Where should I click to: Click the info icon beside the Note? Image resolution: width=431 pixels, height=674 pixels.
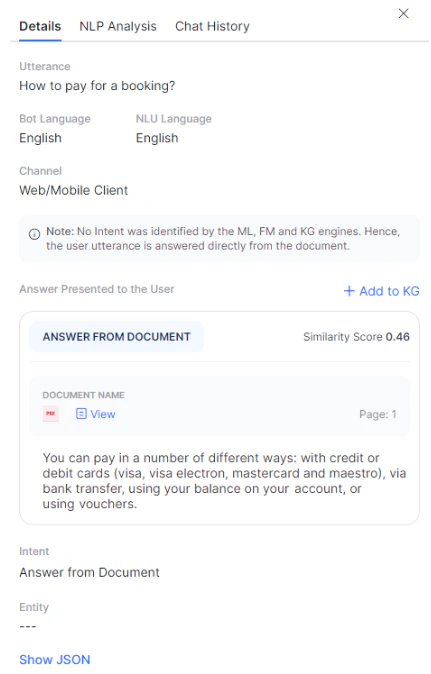pyautogui.click(x=34, y=234)
